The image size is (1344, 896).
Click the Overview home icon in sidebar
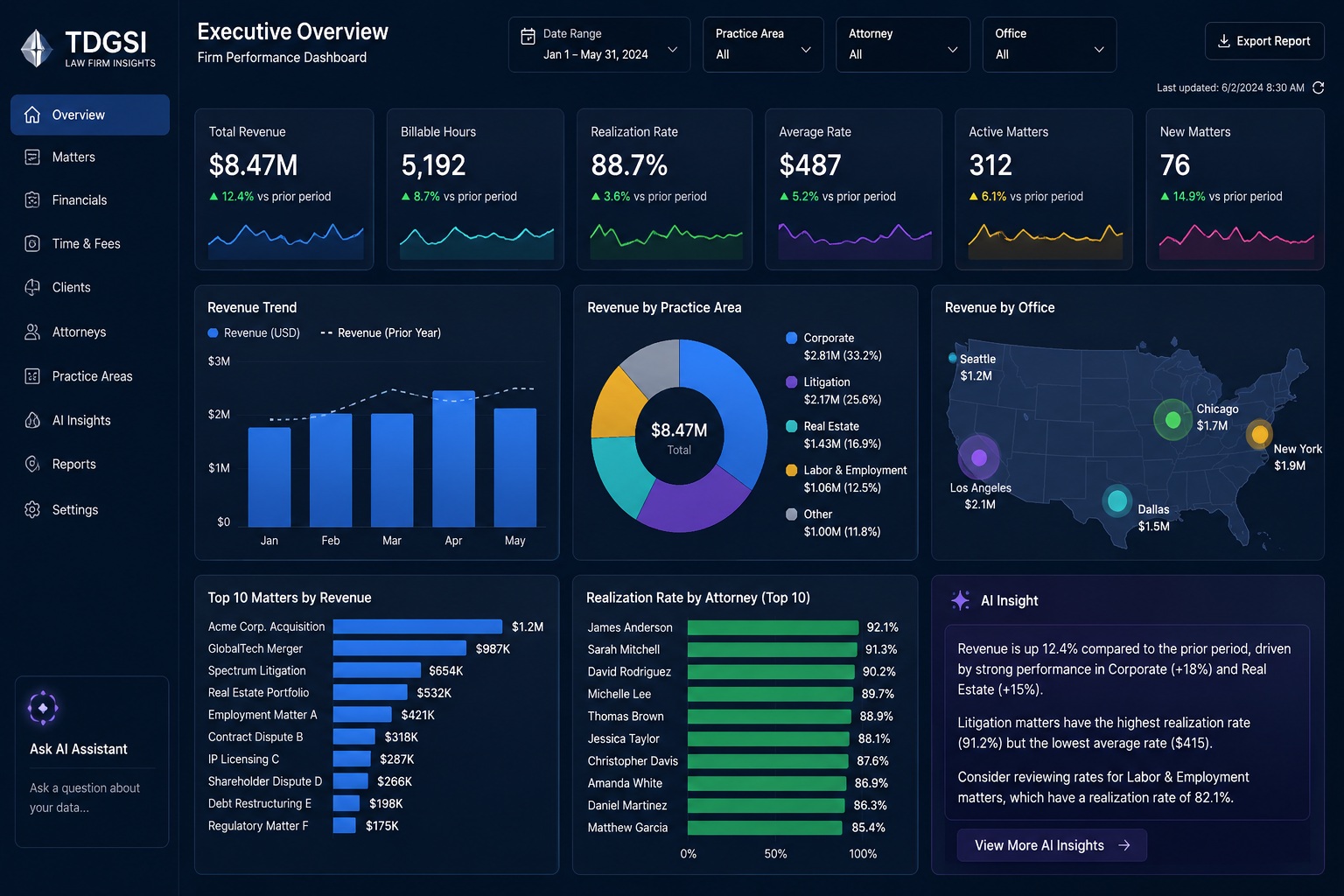coord(32,115)
